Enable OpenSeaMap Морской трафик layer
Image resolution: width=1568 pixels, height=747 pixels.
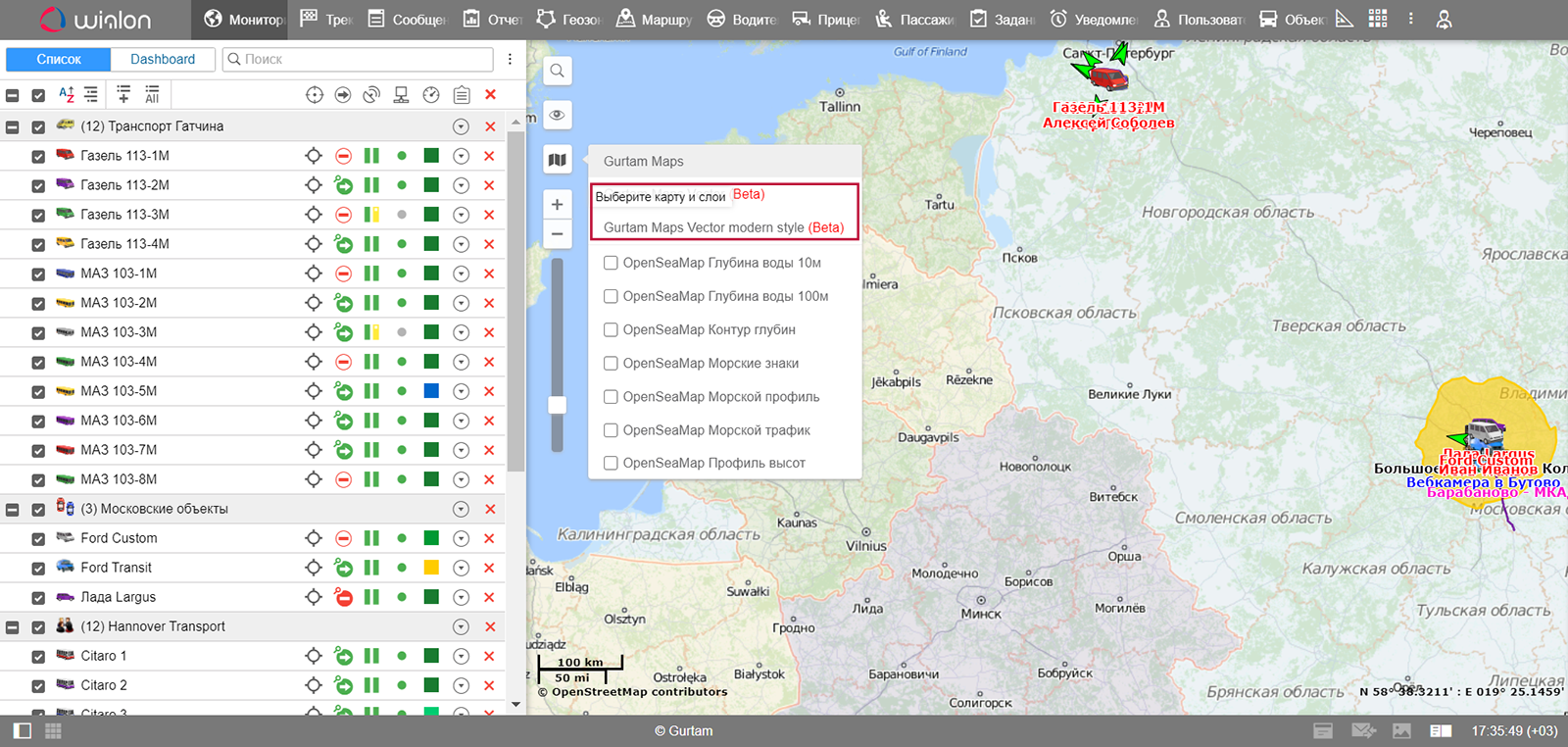point(611,430)
